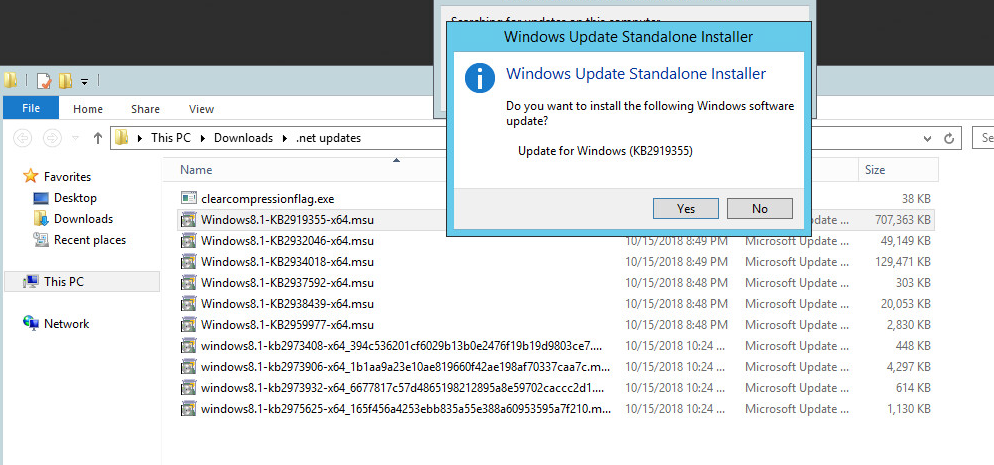This screenshot has height=465, width=994.
Task: Select Downloads in the address breadcrumb
Action: click(243, 137)
